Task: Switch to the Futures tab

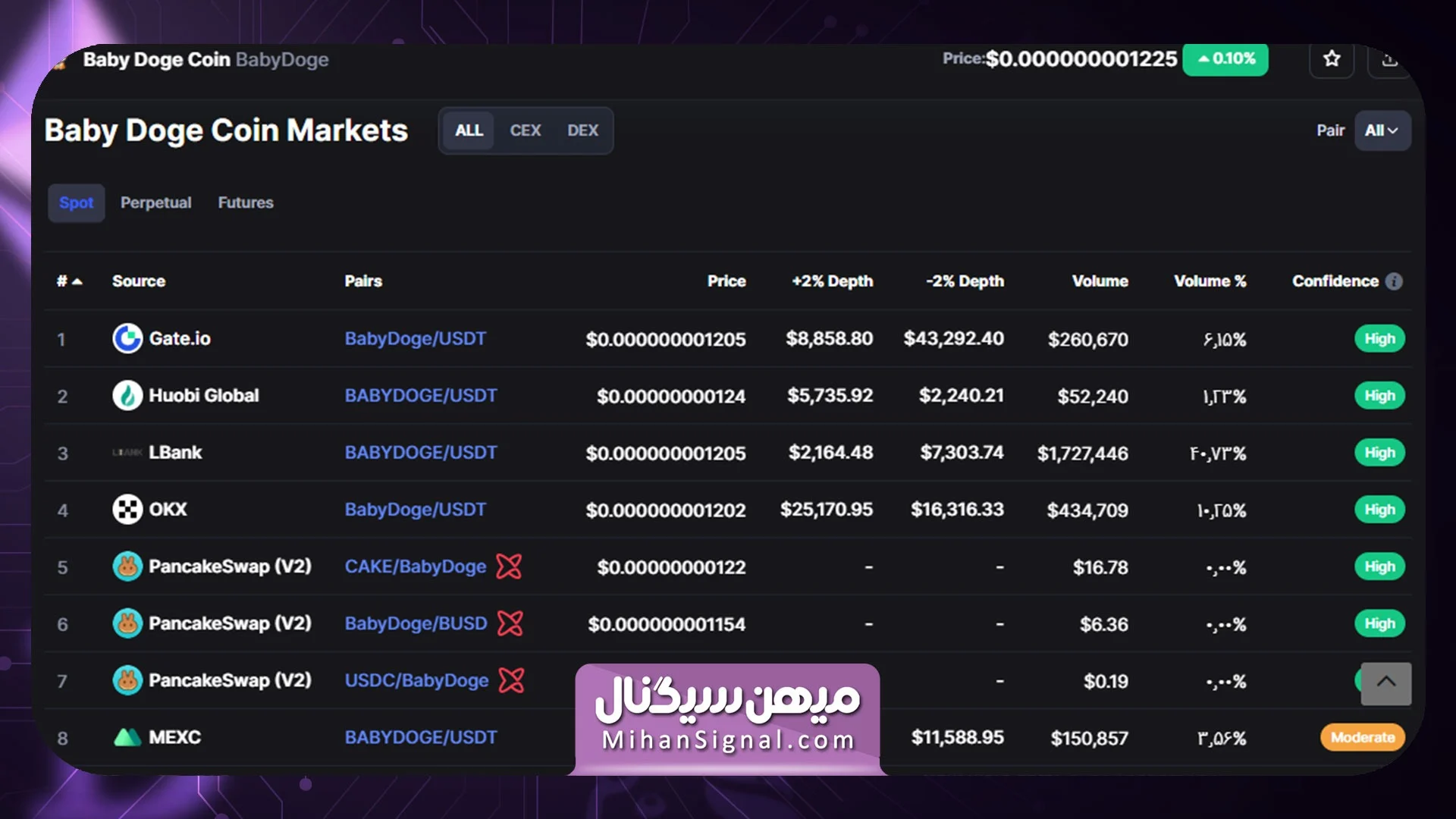Action: point(246,202)
